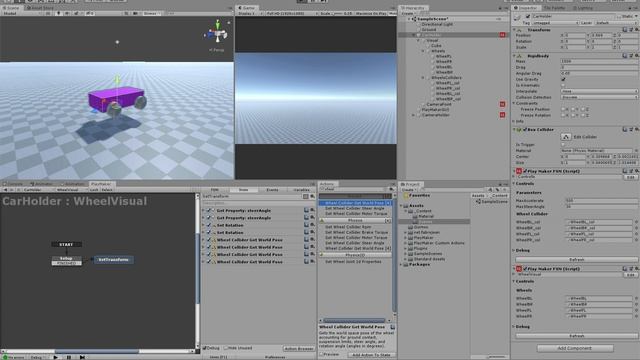Open the Interpolate dropdown

tap(599, 91)
